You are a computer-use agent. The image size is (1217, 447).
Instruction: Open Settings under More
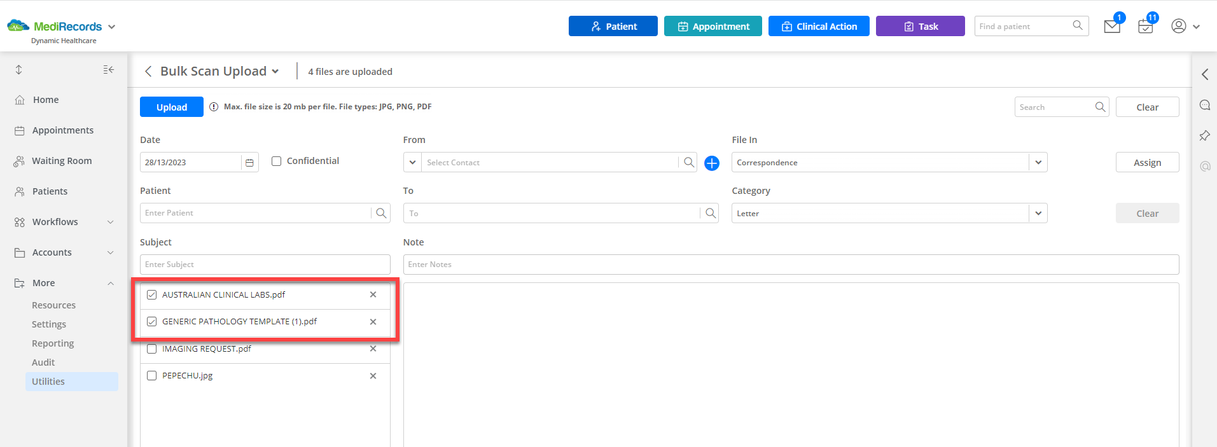pos(49,324)
